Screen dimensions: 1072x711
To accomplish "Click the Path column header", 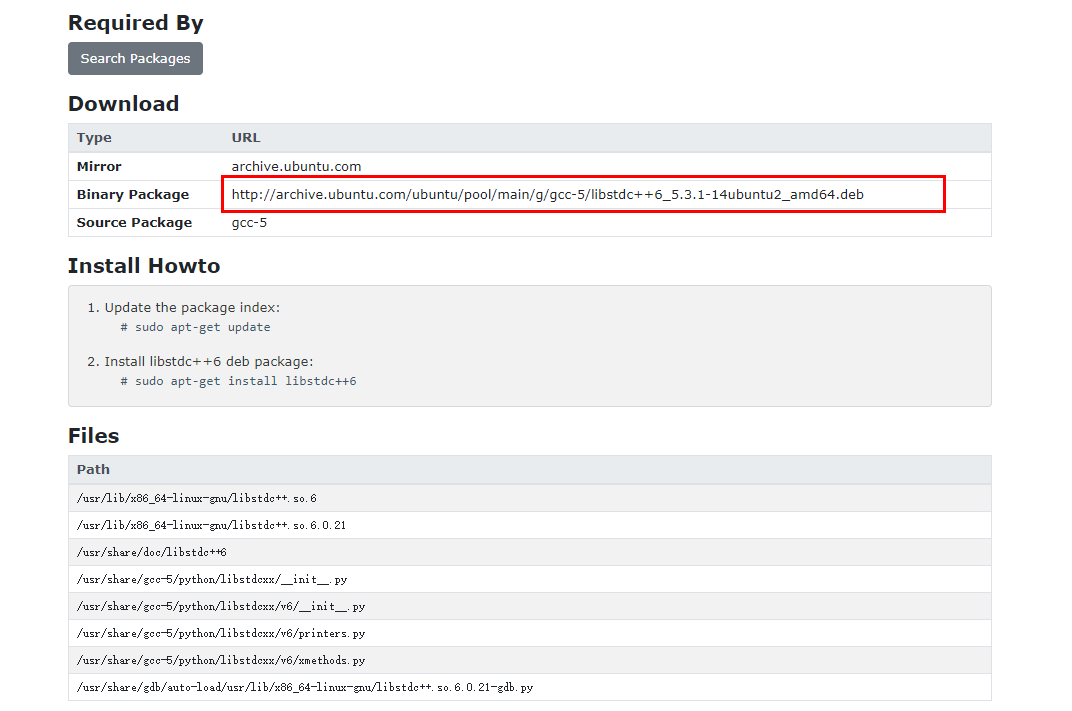I will click(x=94, y=470).
